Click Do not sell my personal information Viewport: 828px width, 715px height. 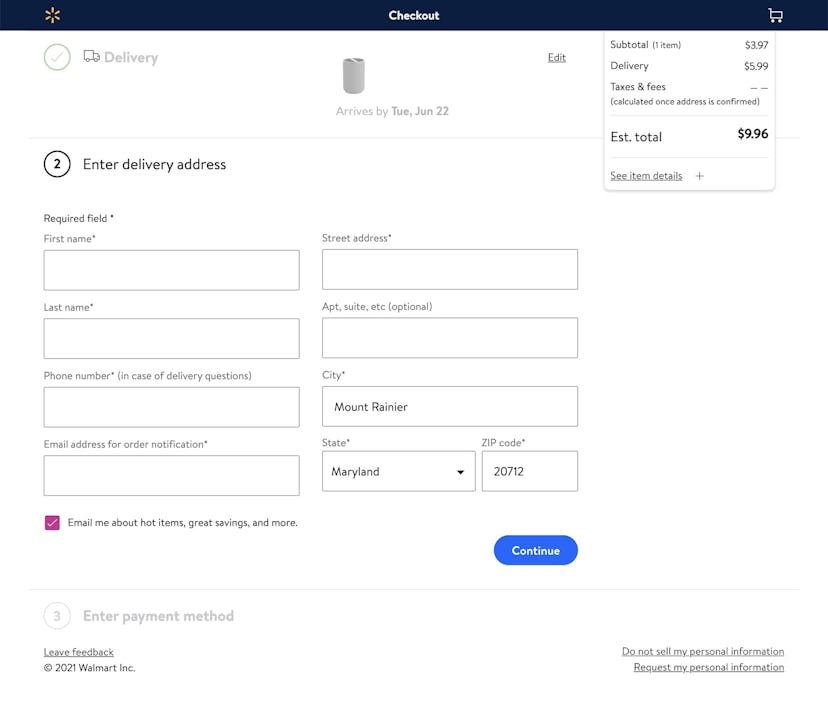tap(703, 651)
